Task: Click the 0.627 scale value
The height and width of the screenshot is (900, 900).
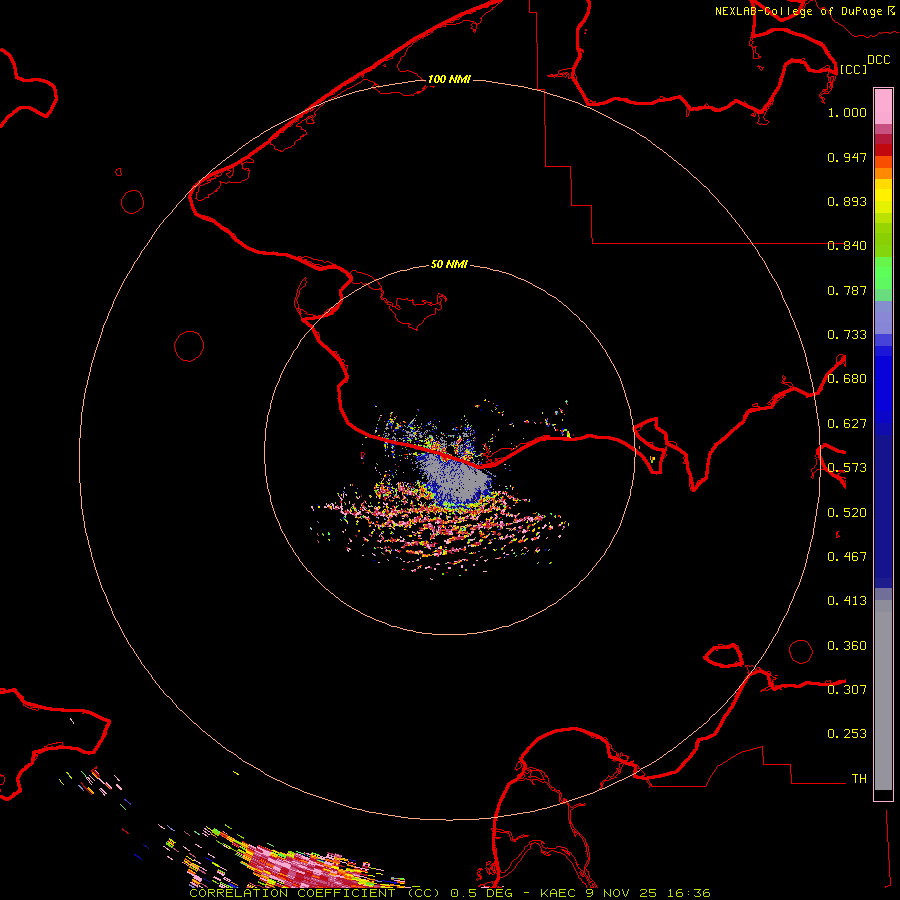Action: coord(847,424)
